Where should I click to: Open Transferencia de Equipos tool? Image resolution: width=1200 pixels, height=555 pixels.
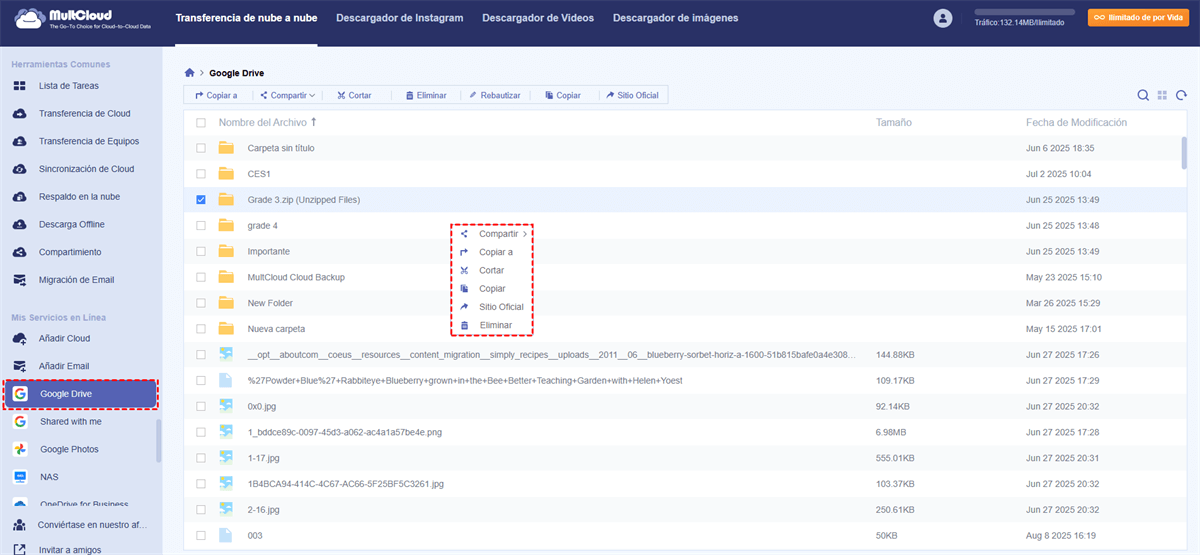[89, 141]
